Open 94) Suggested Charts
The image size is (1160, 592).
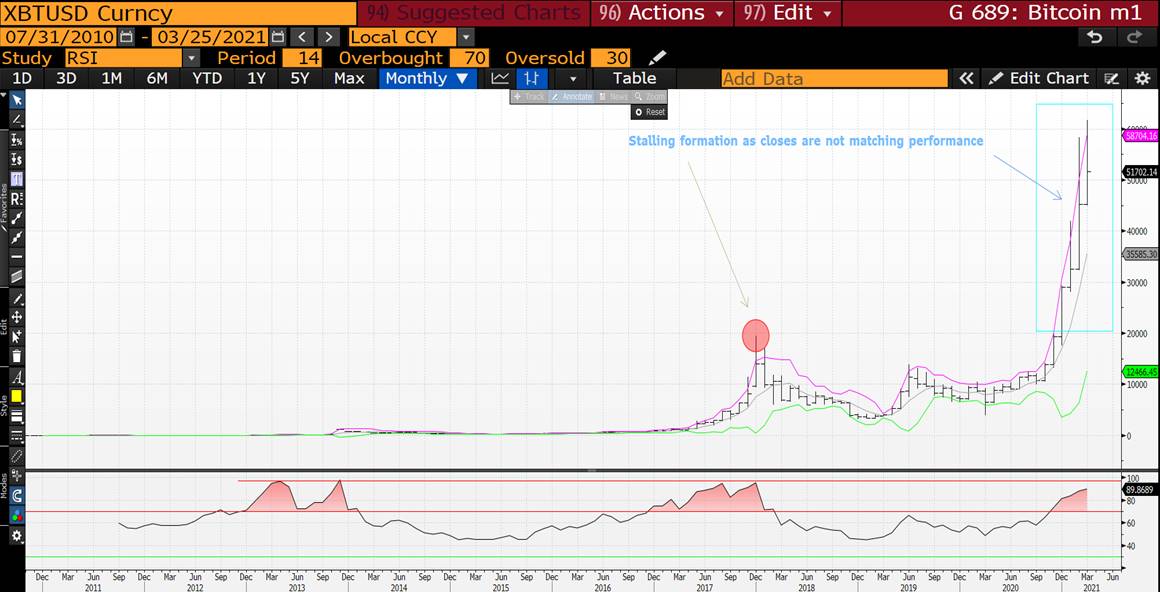(473, 13)
